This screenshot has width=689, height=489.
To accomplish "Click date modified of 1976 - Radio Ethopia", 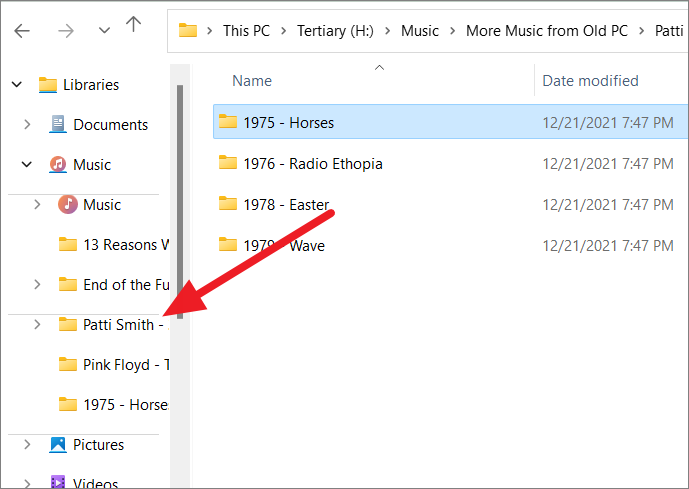I will [x=608, y=163].
